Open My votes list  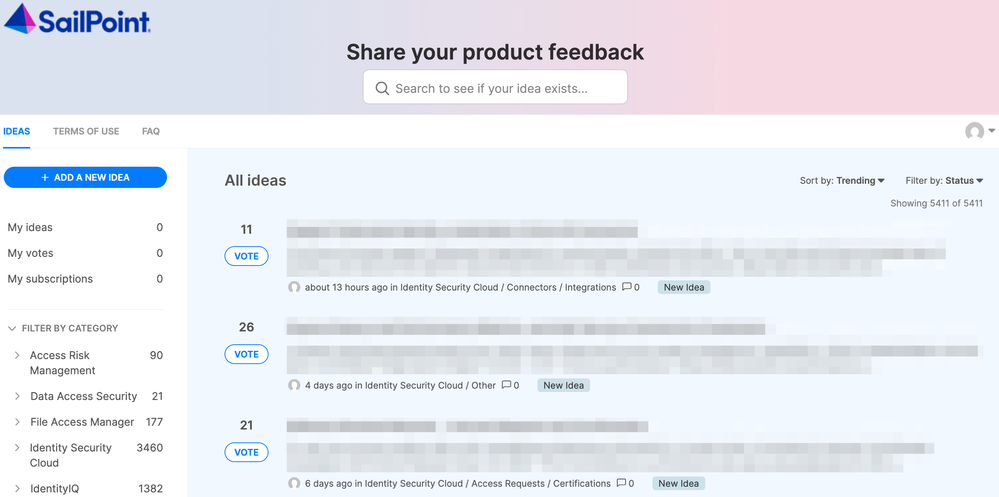point(31,253)
